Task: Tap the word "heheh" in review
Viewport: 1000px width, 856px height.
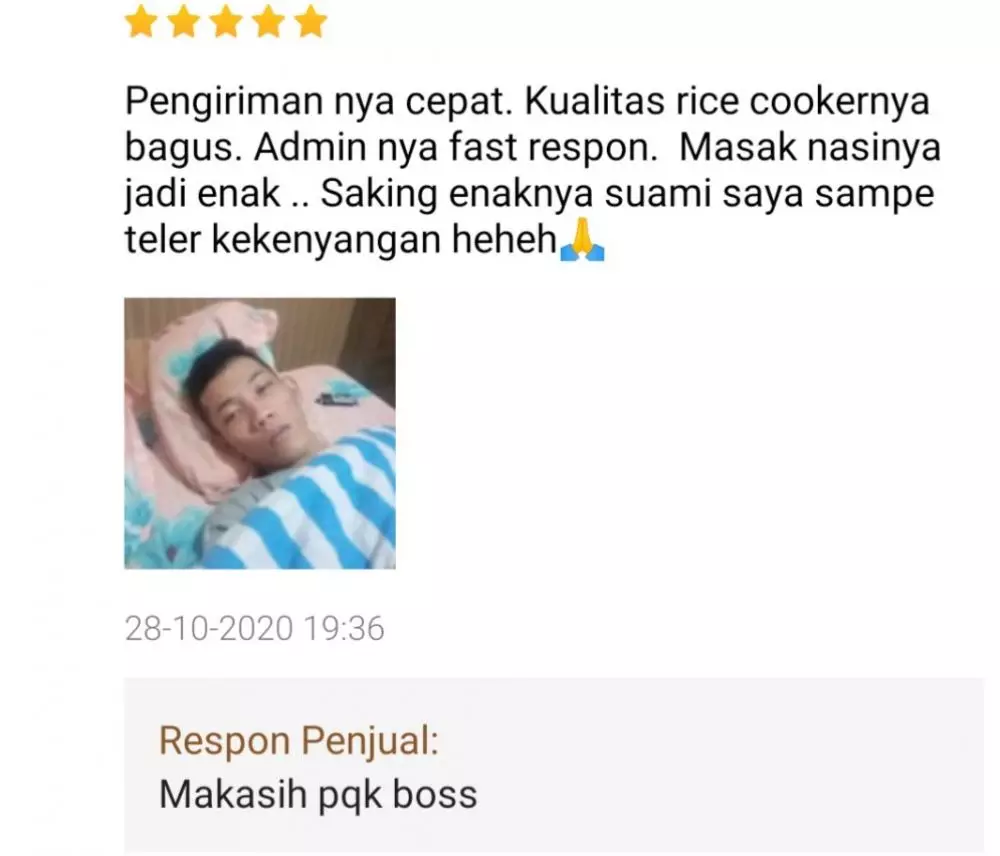Action: pyautogui.click(x=504, y=239)
